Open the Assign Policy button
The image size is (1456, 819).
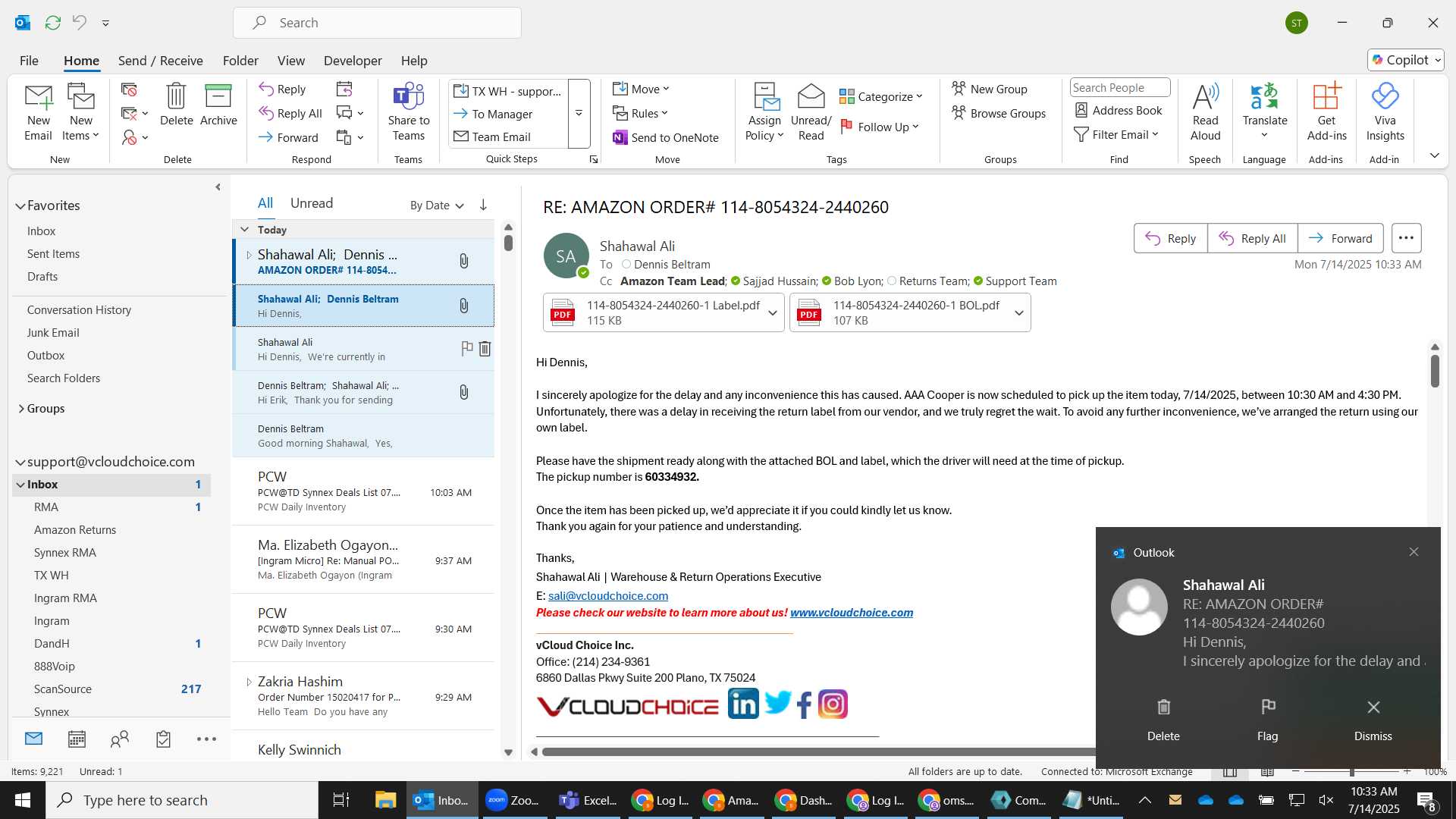pos(764,112)
